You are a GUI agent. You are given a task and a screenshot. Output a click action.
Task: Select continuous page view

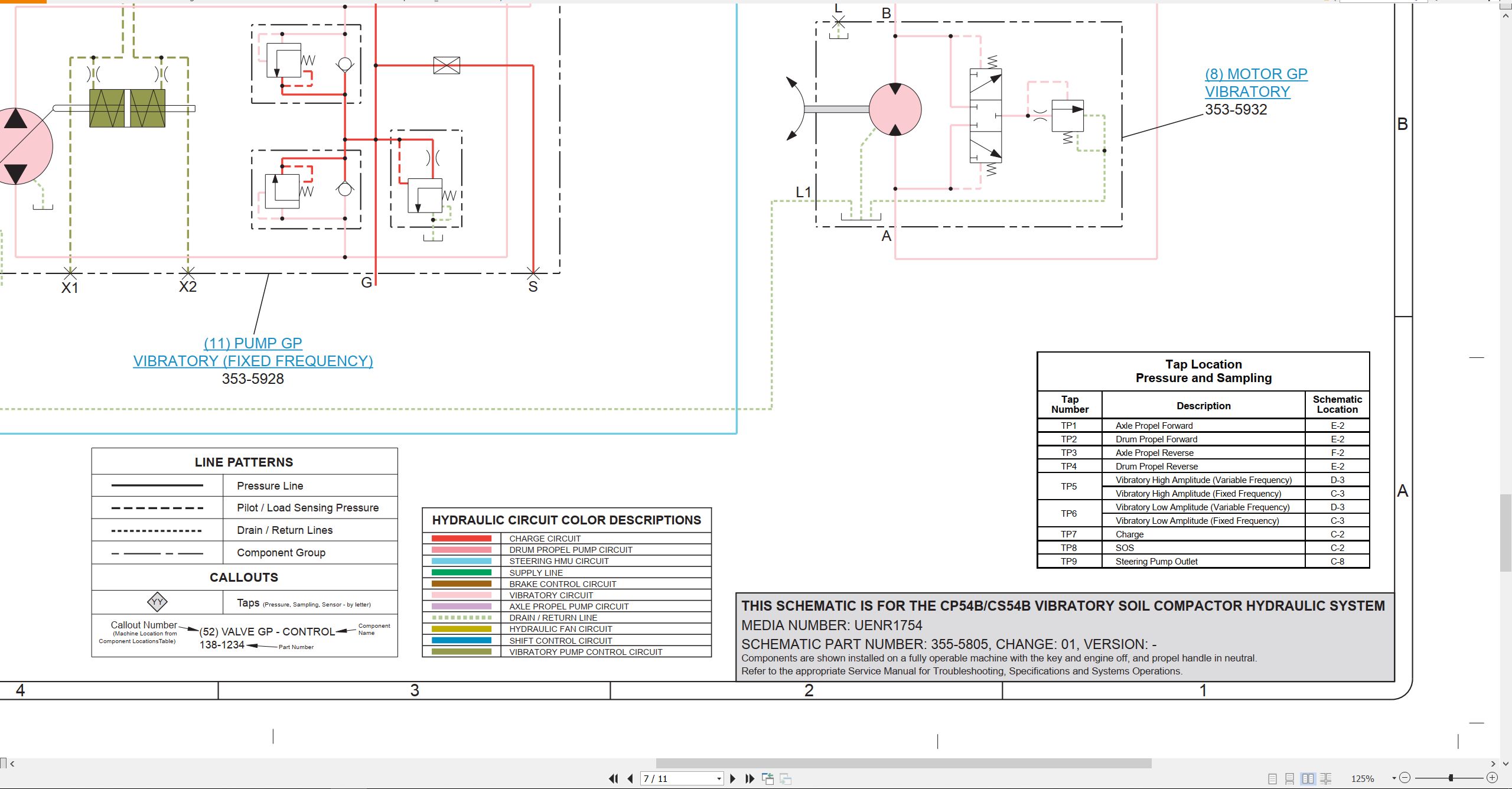[x=1290, y=778]
